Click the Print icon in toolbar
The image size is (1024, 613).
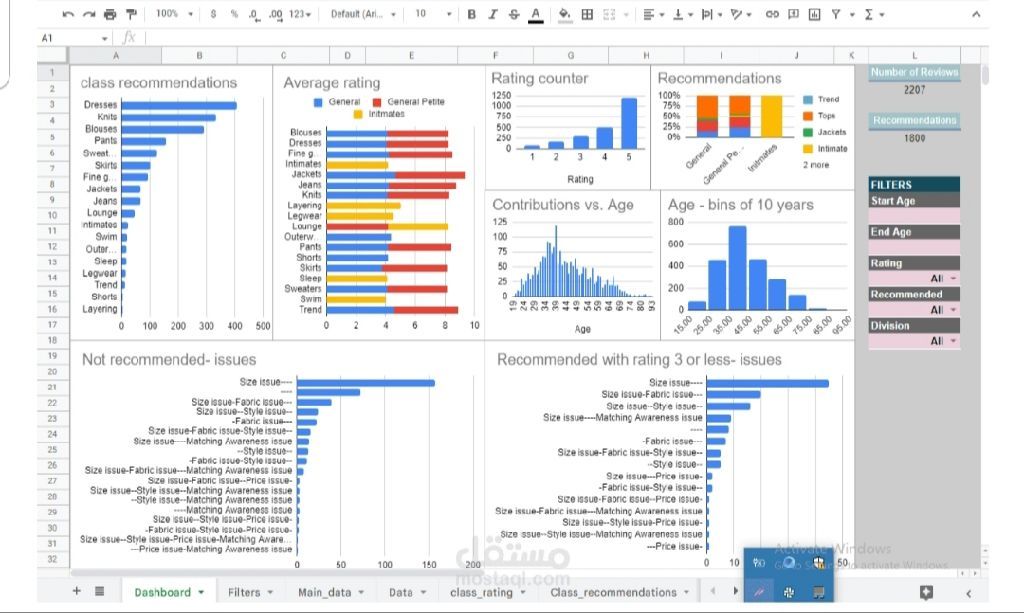click(110, 14)
